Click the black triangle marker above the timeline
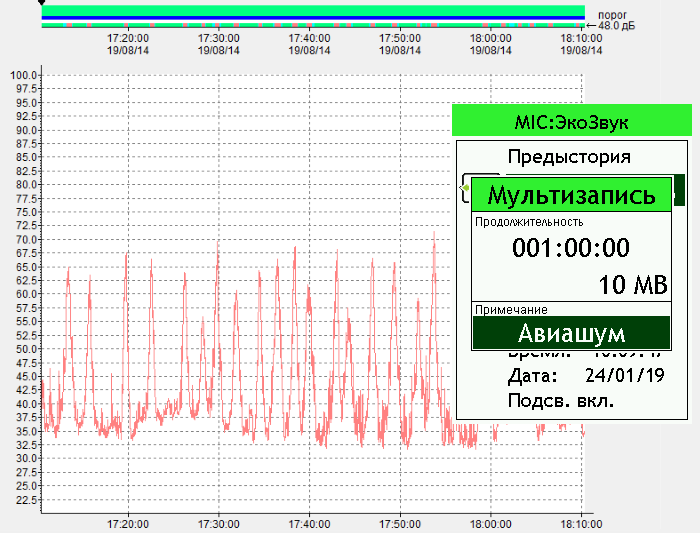The image size is (700, 533). click(41, 3)
